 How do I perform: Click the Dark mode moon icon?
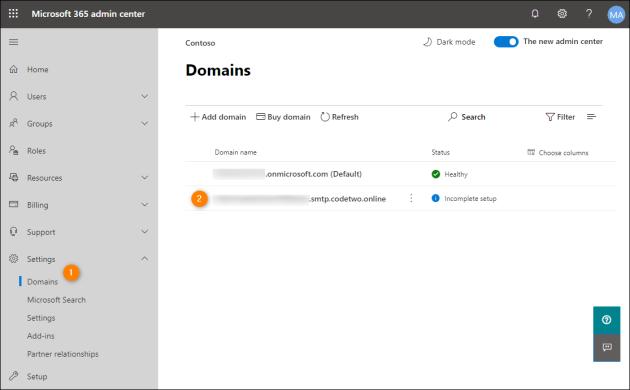(428, 42)
